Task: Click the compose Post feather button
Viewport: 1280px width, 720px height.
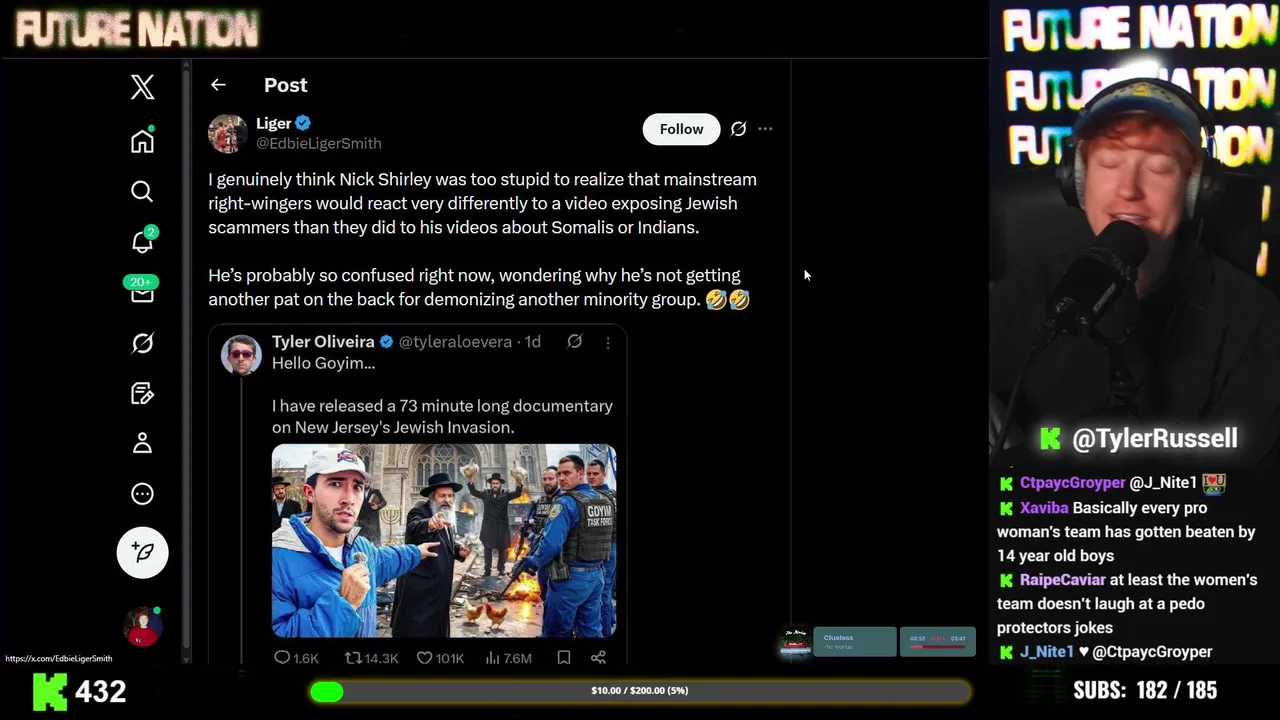Action: click(142, 552)
